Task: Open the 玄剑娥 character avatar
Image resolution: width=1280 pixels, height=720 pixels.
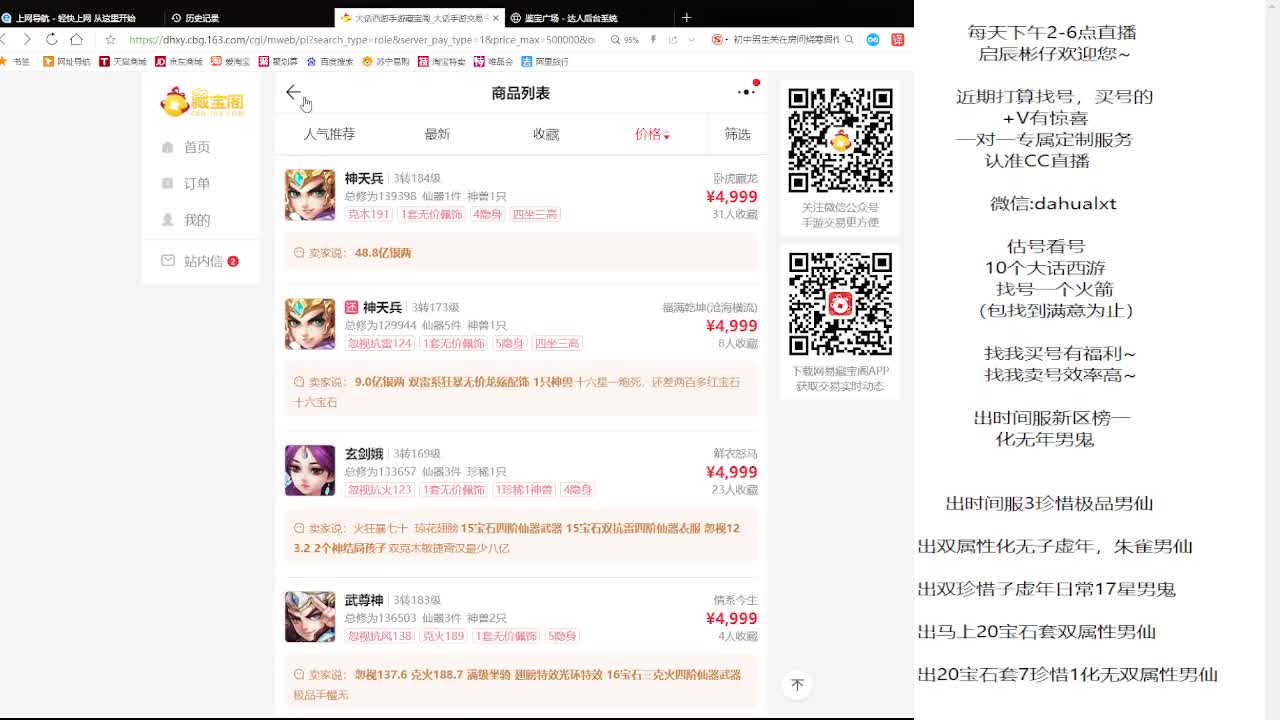Action: pyautogui.click(x=310, y=470)
